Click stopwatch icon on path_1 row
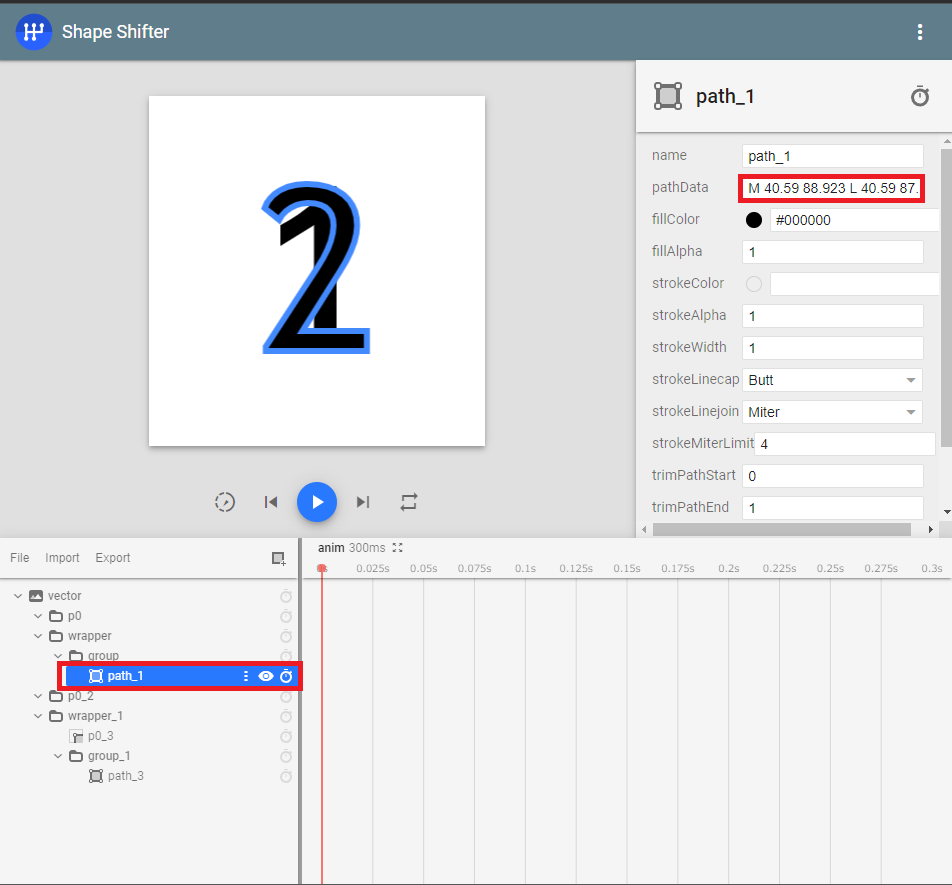This screenshot has width=952, height=885. 286,676
